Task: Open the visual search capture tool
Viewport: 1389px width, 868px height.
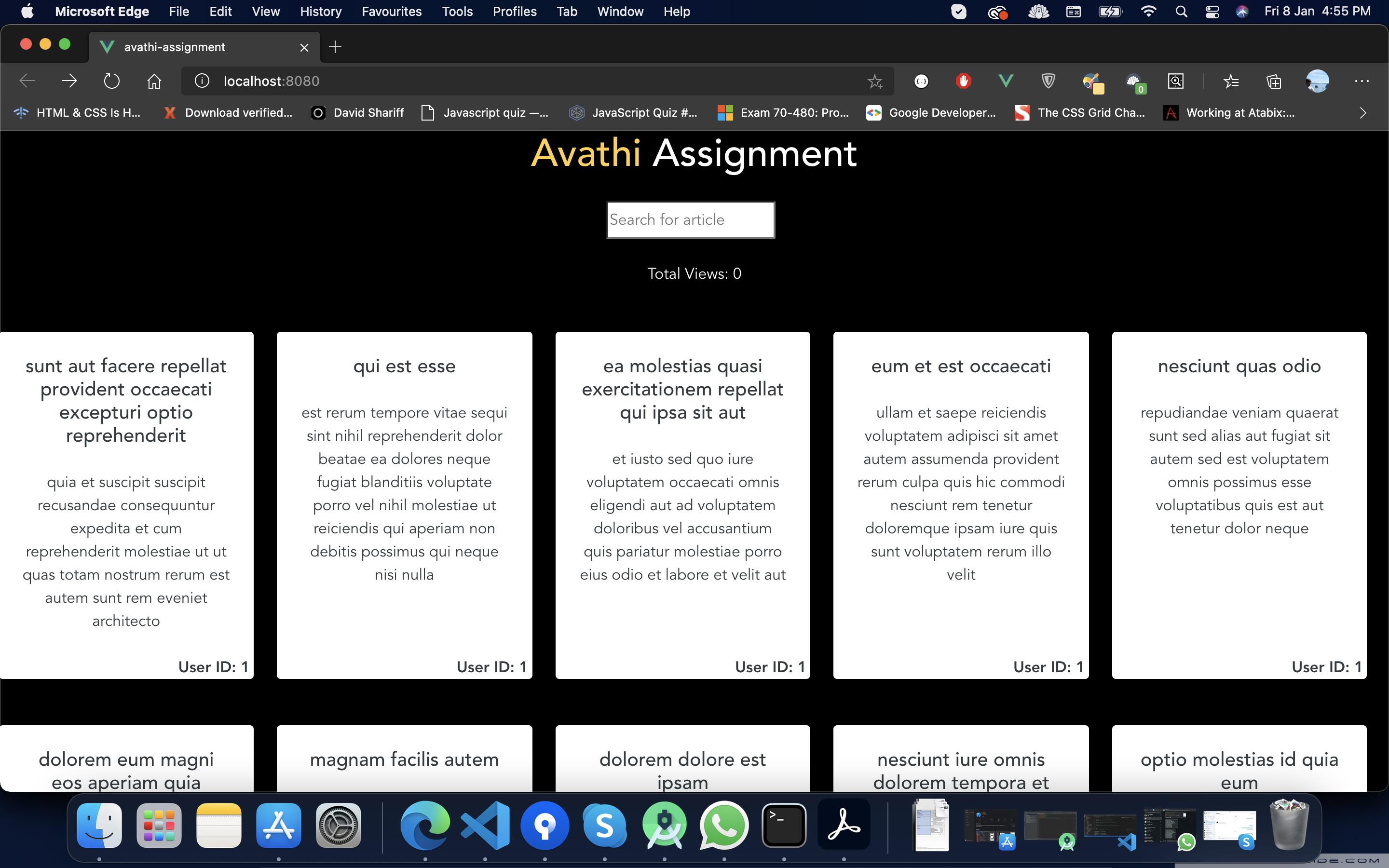Action: tap(1175, 81)
